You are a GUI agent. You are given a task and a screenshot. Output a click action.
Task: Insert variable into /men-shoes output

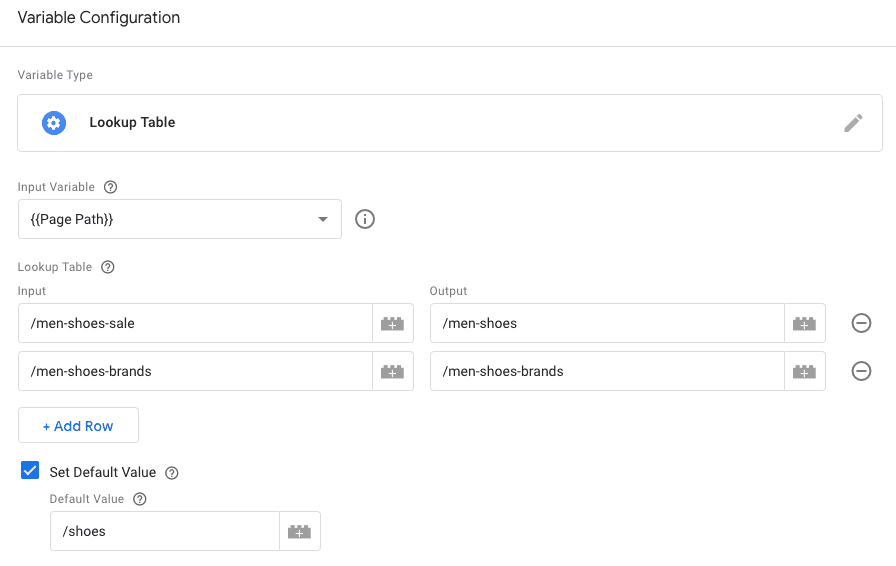point(805,323)
